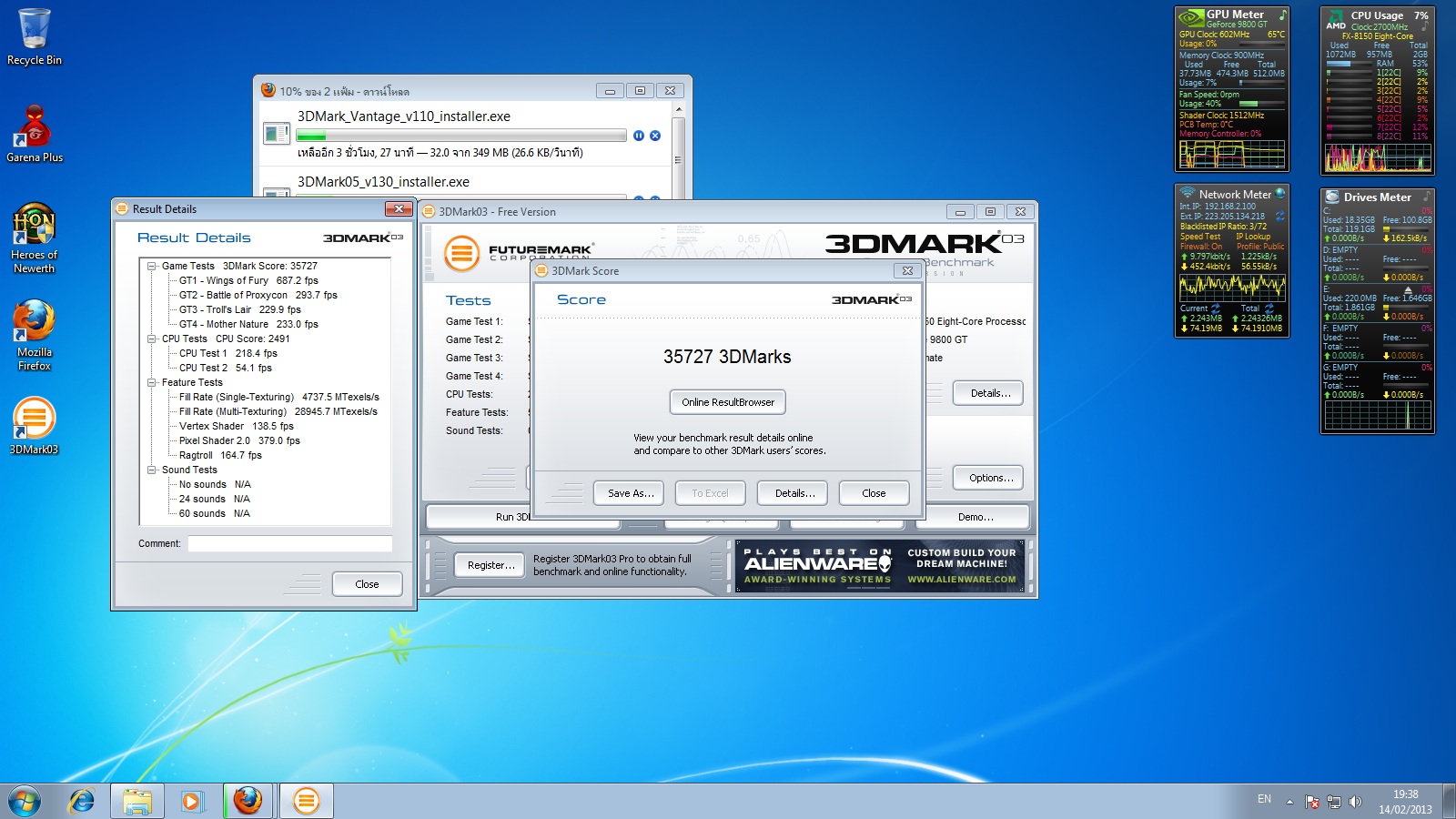
Task: Cancel the 3DMark_Vantage installer download
Action: [x=655, y=136]
